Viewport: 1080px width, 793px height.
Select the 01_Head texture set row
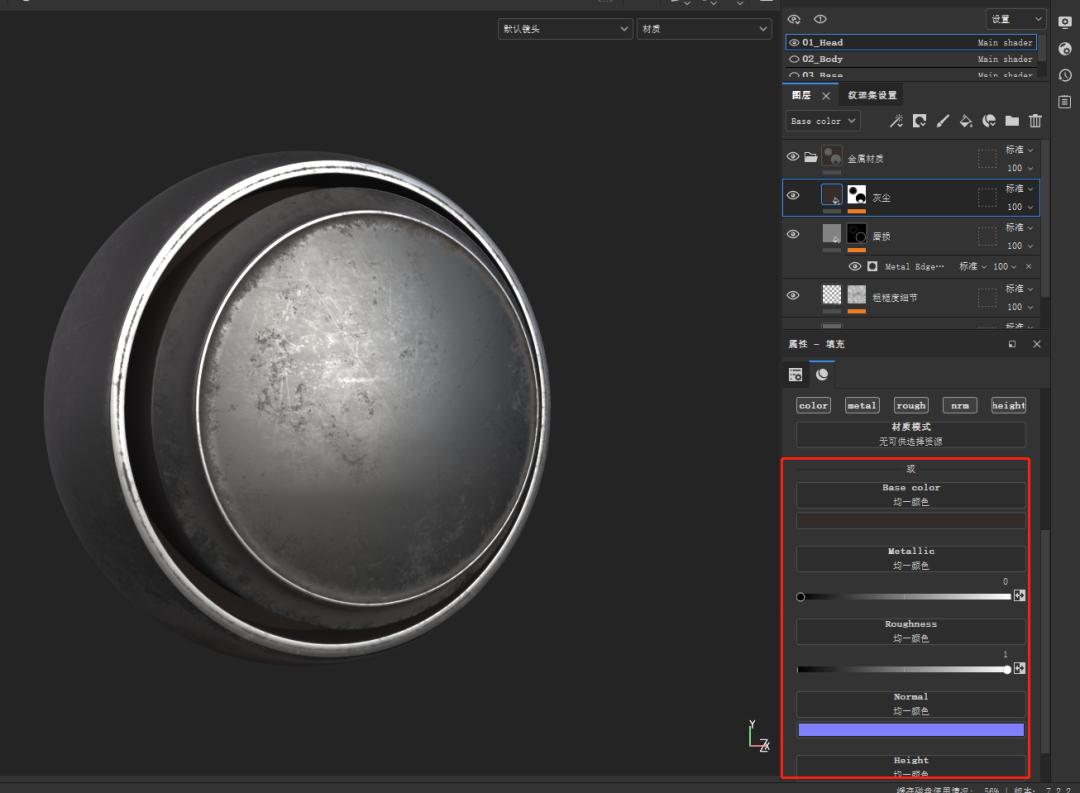(911, 43)
